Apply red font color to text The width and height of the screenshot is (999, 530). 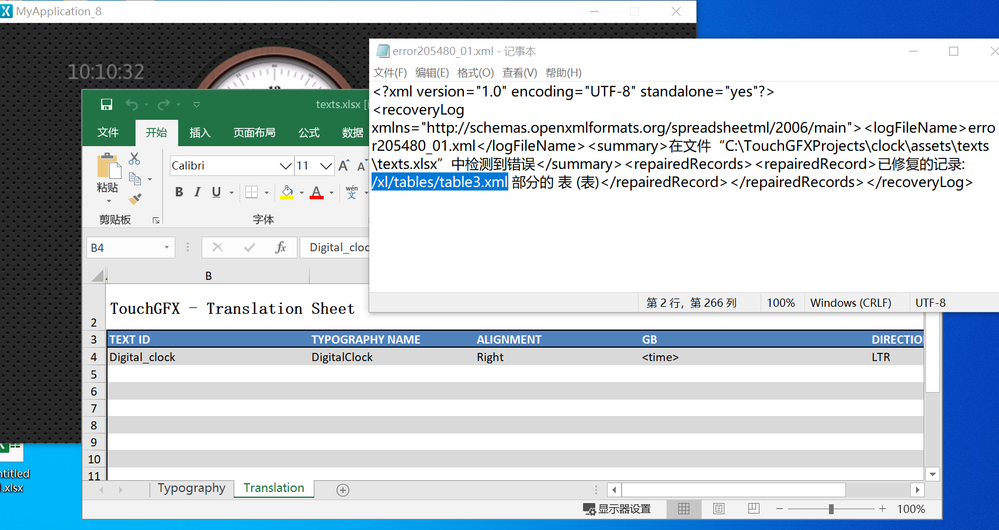(316, 192)
